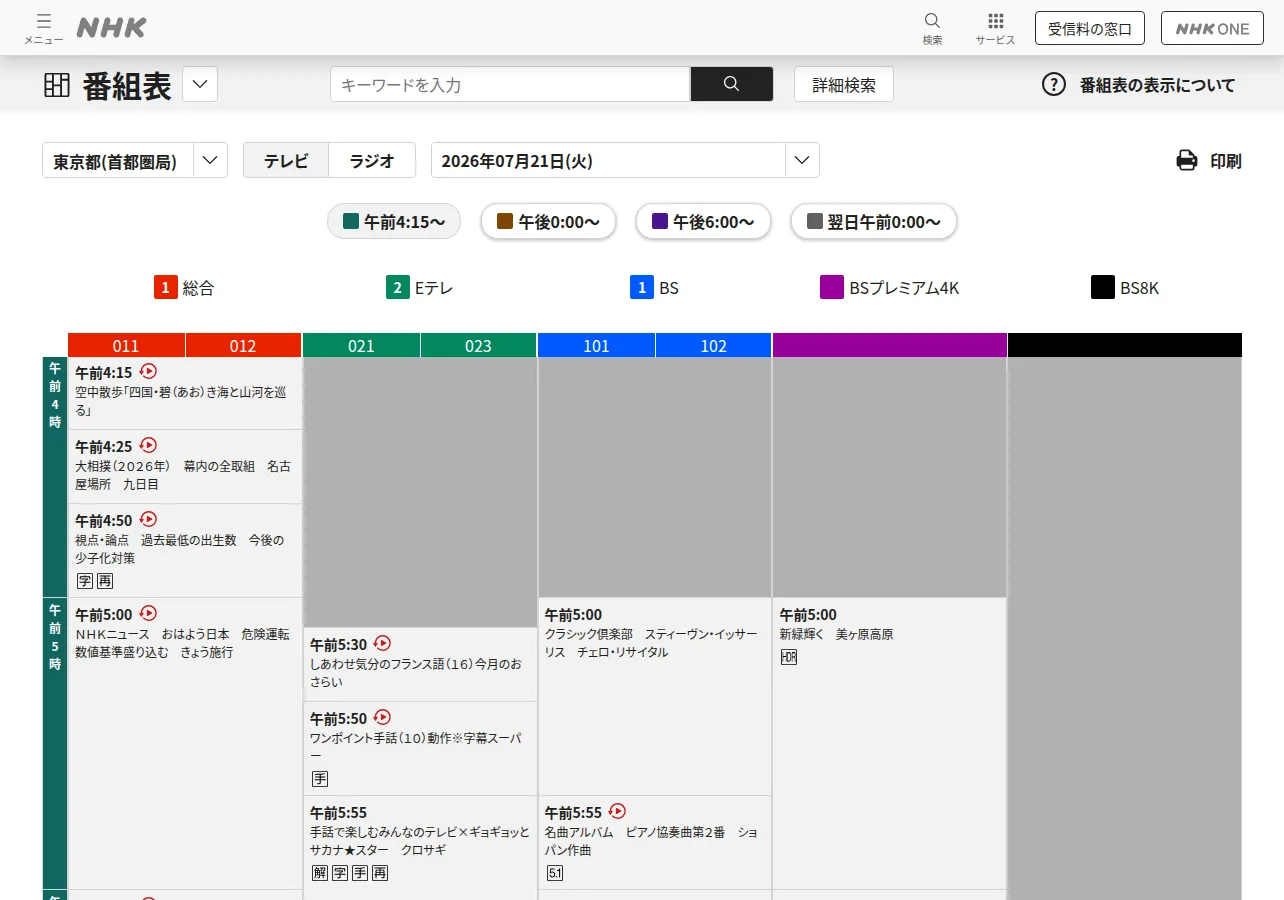Submit keyword search with magnifier button

pyautogui.click(x=731, y=84)
